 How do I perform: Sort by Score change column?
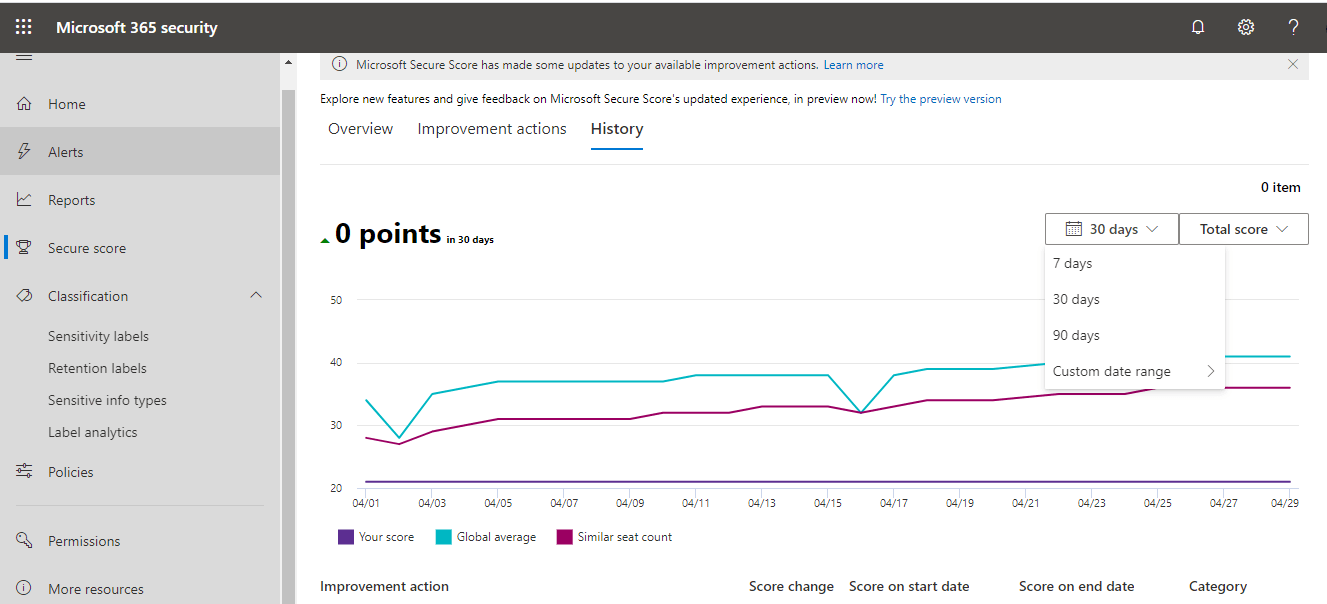[791, 586]
